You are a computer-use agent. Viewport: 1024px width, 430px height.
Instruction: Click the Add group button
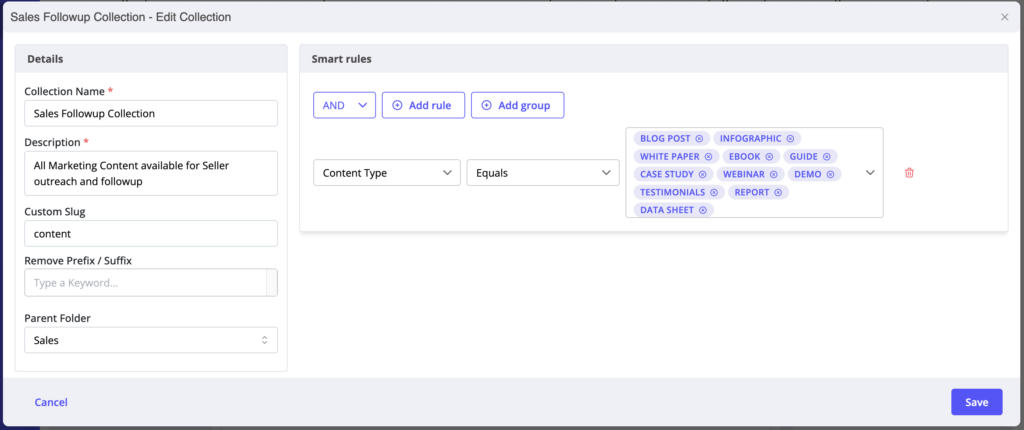pyautogui.click(x=517, y=105)
